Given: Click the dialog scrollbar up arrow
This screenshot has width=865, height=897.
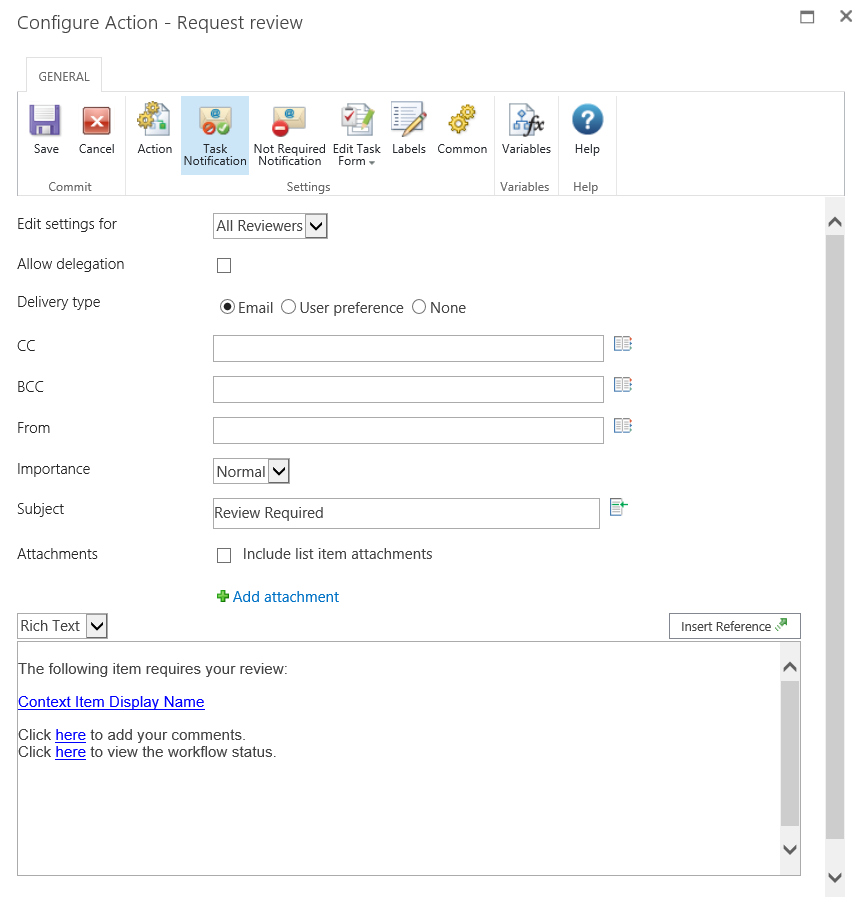Looking at the screenshot, I should pos(835,222).
